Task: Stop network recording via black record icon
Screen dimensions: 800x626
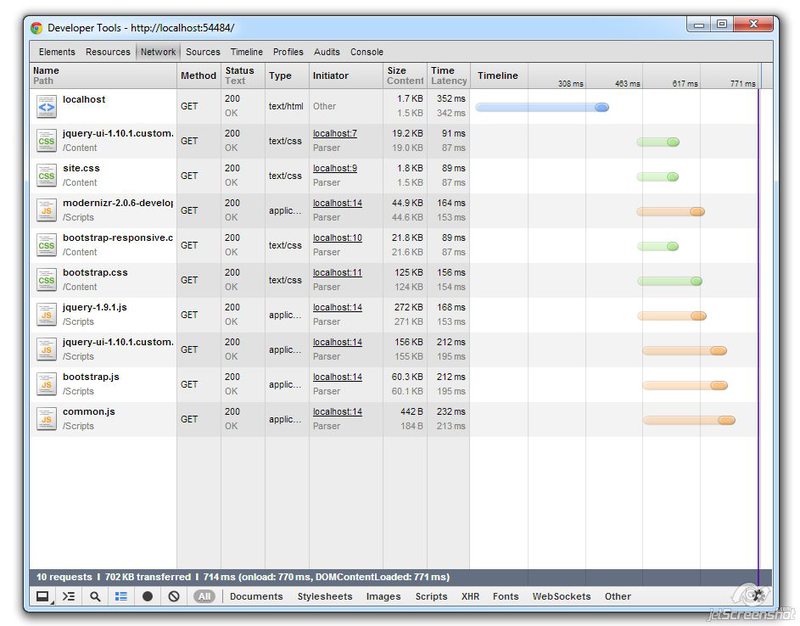Action: (x=145, y=596)
